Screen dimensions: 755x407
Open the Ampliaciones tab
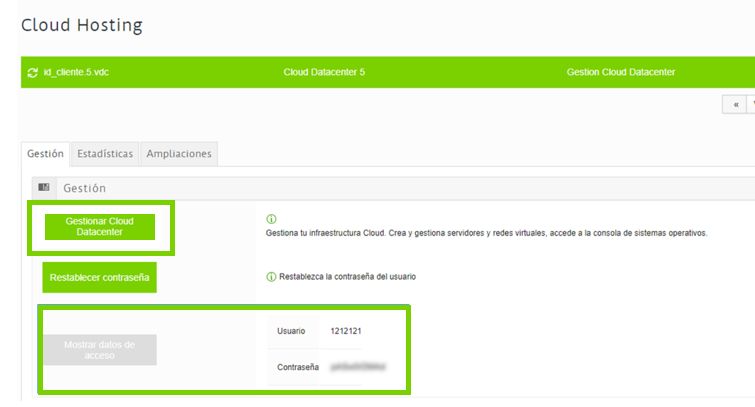(179, 154)
